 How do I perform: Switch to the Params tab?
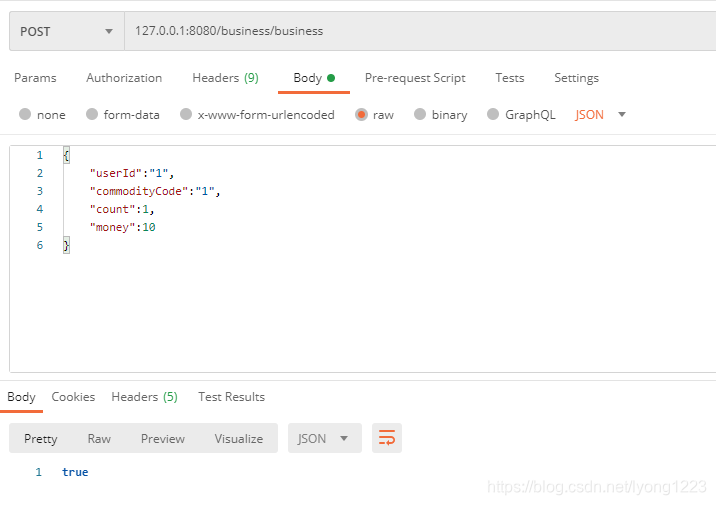click(35, 78)
